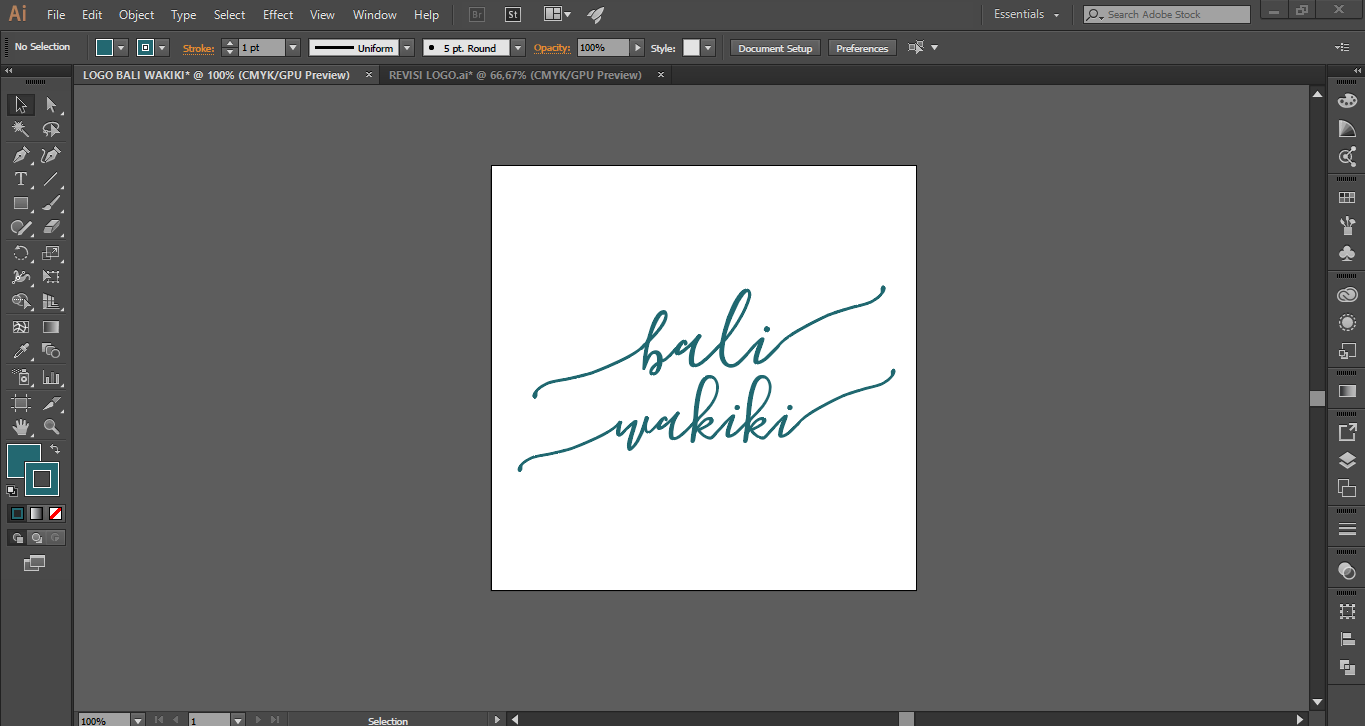Select the Shape Builder tool

click(x=21, y=301)
